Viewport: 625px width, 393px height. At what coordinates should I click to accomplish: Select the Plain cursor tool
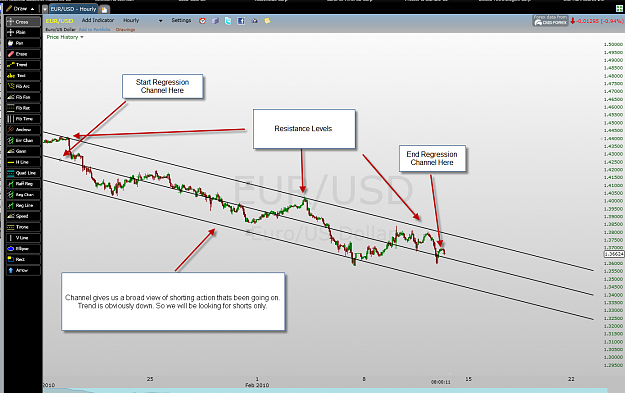click(23, 32)
